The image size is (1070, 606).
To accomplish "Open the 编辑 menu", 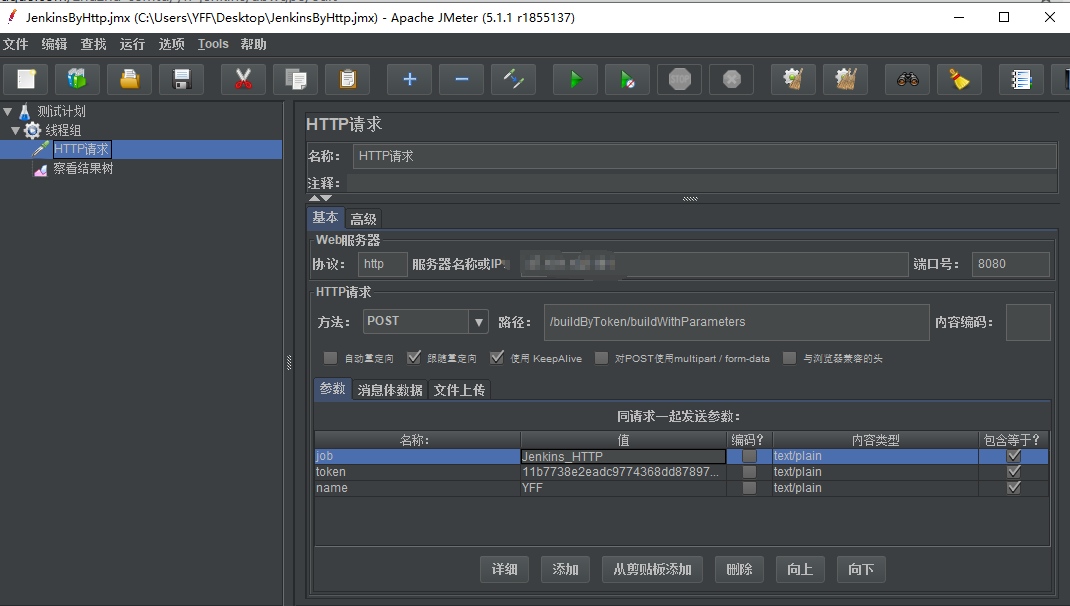I will tap(55, 44).
